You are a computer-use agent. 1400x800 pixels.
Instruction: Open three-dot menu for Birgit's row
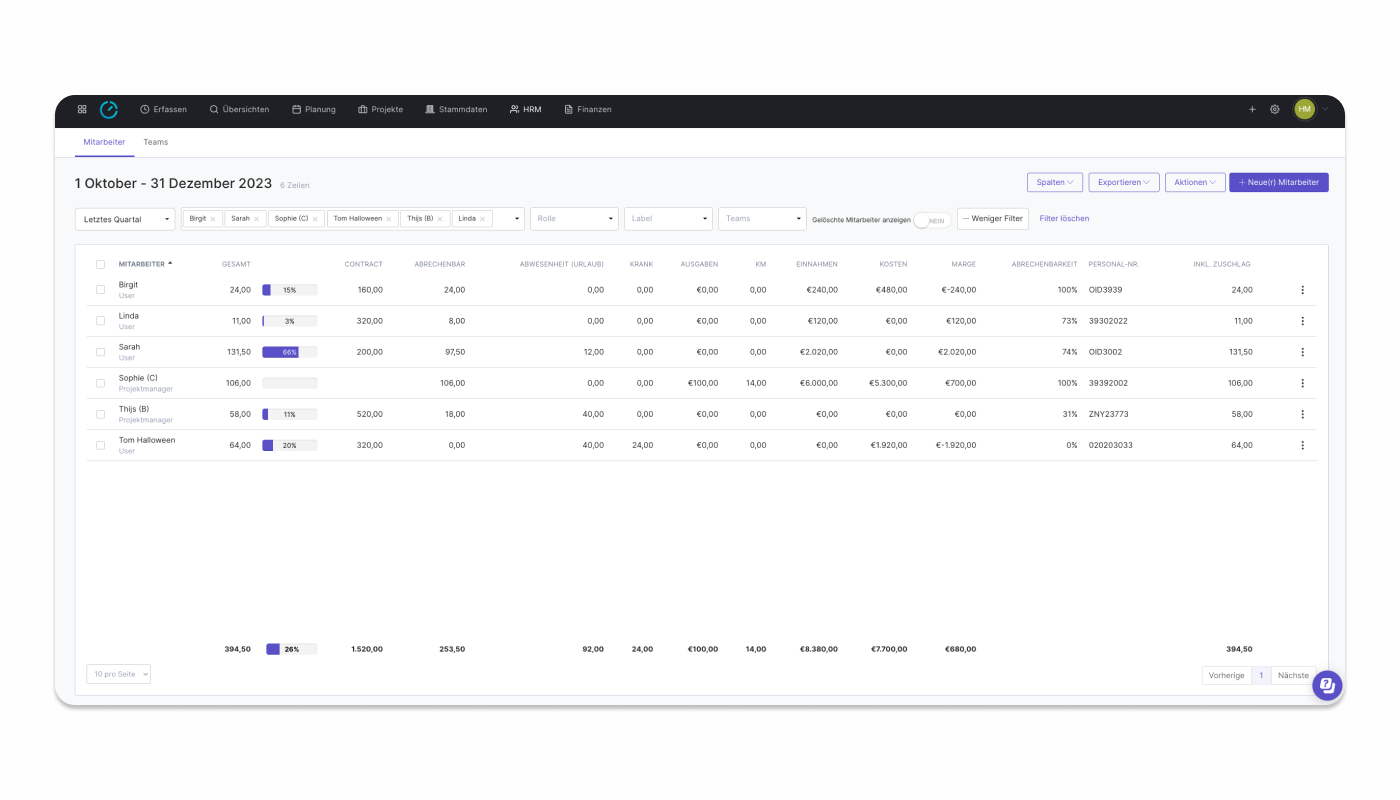1302,290
